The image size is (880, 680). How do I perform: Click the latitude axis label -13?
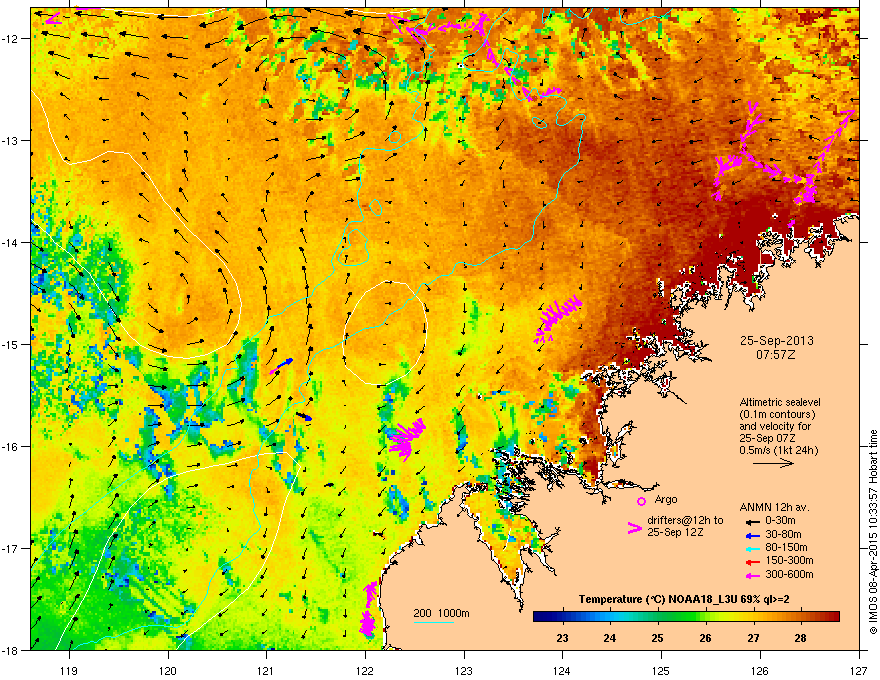(x=11, y=140)
